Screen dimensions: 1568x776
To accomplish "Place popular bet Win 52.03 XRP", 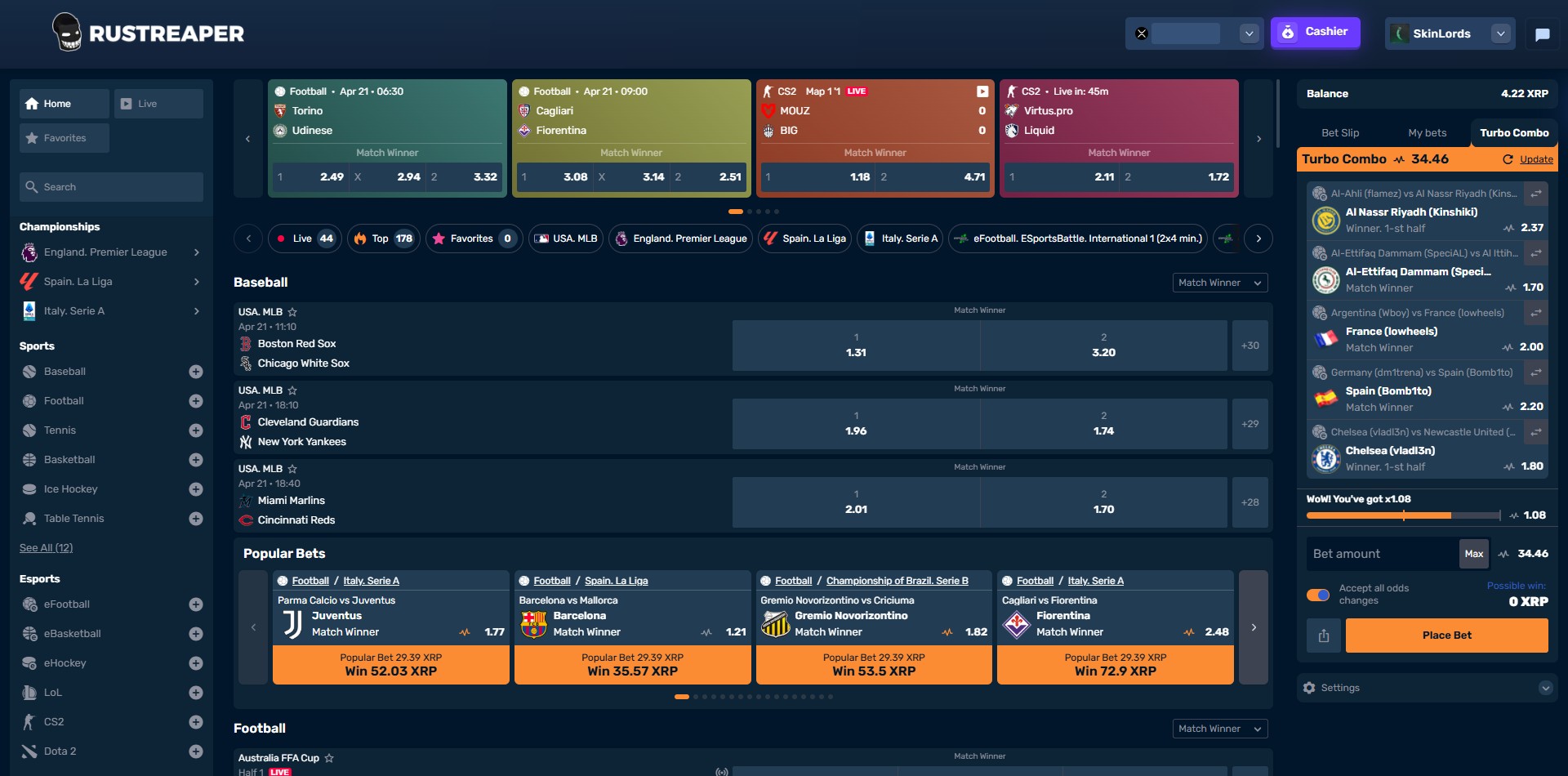I will tap(390, 665).
